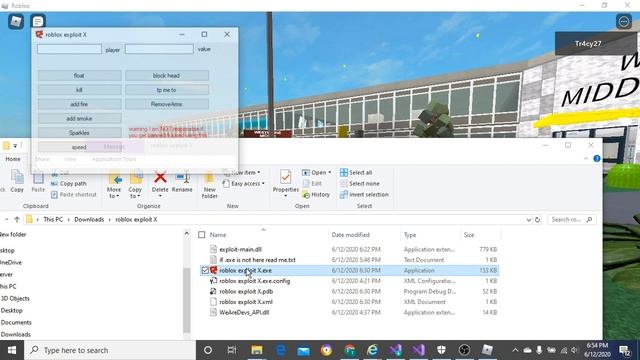Click Copy path in the ribbon
The width and height of the screenshot is (640, 360).
pyautogui.click(x=69, y=184)
